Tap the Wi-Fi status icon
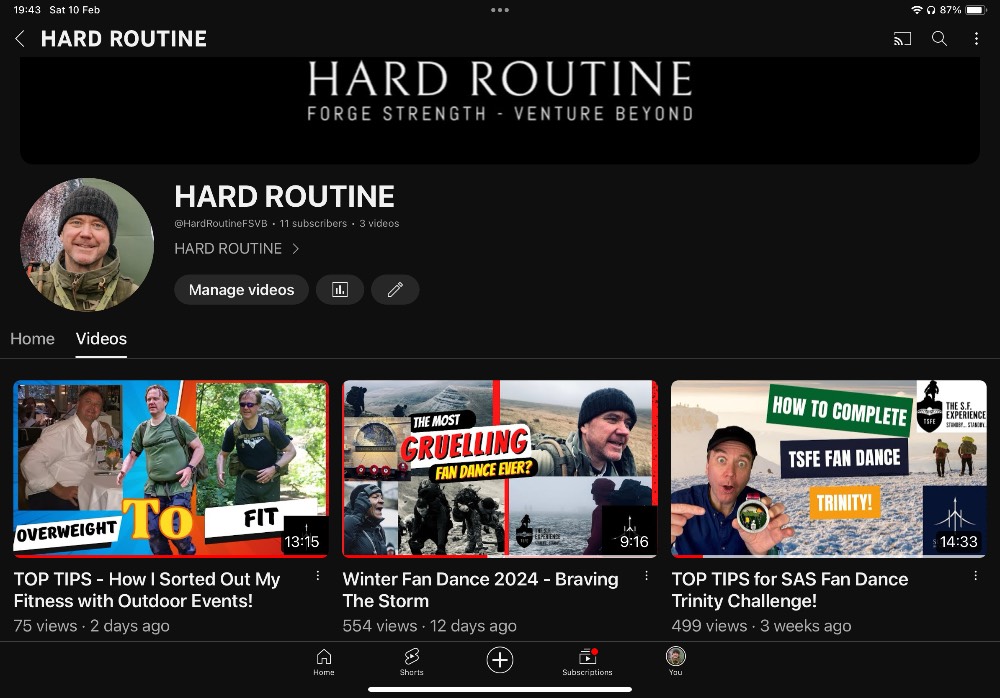 tap(917, 10)
